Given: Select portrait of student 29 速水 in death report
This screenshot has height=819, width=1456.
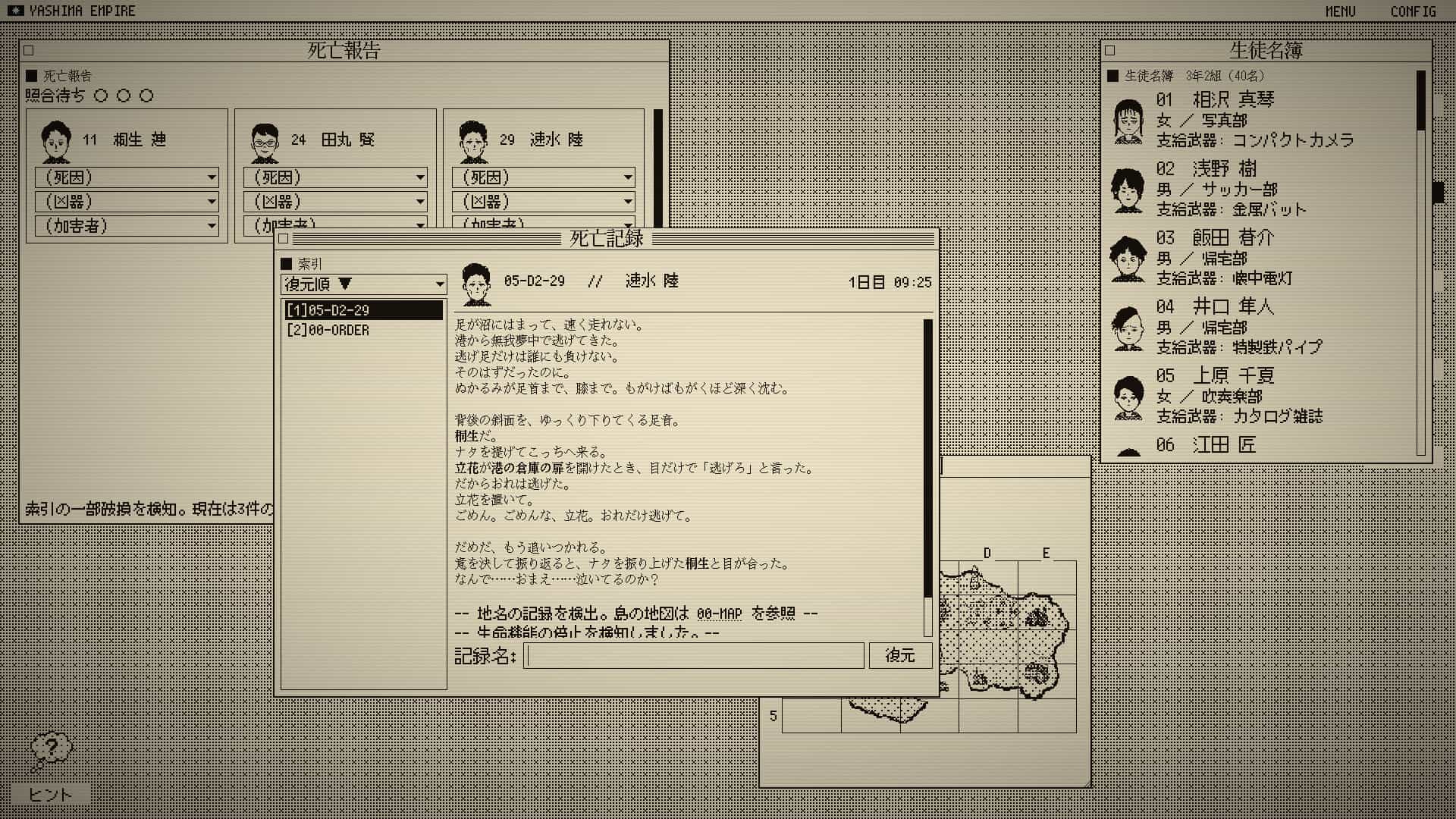Looking at the screenshot, I should pos(473,141).
